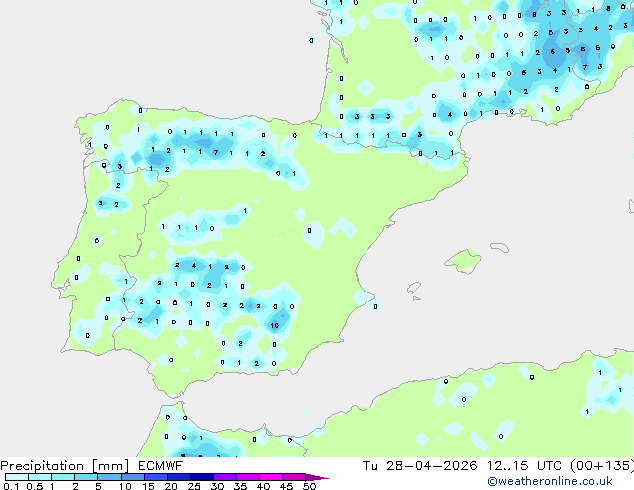Click the 2 mm legend color segment

tap(86, 477)
